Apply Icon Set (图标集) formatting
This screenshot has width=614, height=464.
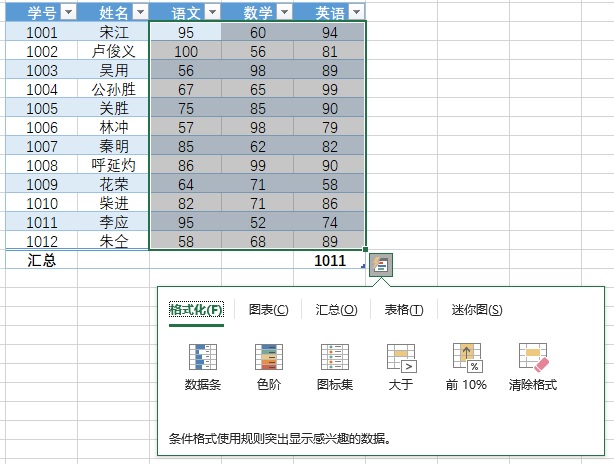click(335, 367)
